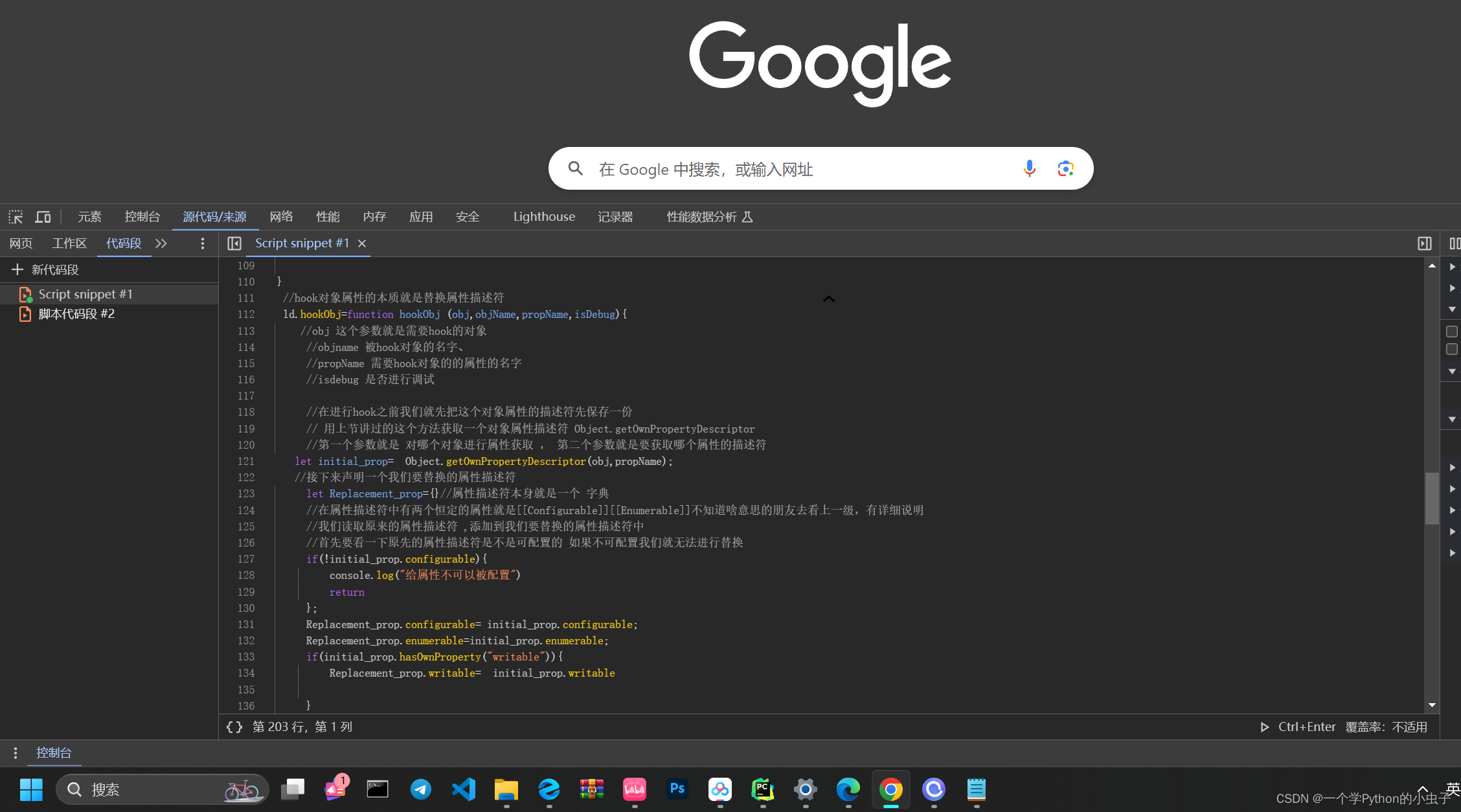The height and width of the screenshot is (812, 1461).
Task: Expand hidden navigator tabs via the chevron
Action: (x=161, y=243)
